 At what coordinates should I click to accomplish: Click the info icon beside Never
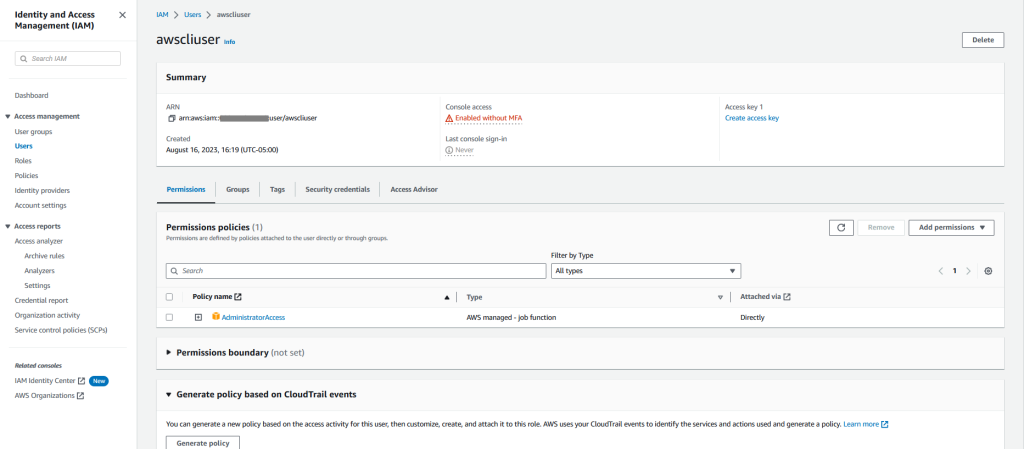[x=449, y=149]
